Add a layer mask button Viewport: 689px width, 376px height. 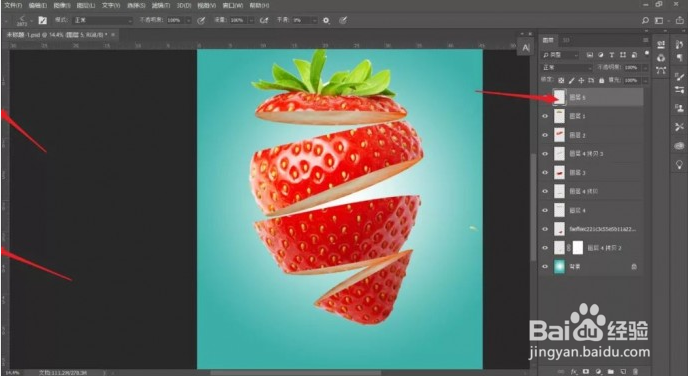point(586,372)
